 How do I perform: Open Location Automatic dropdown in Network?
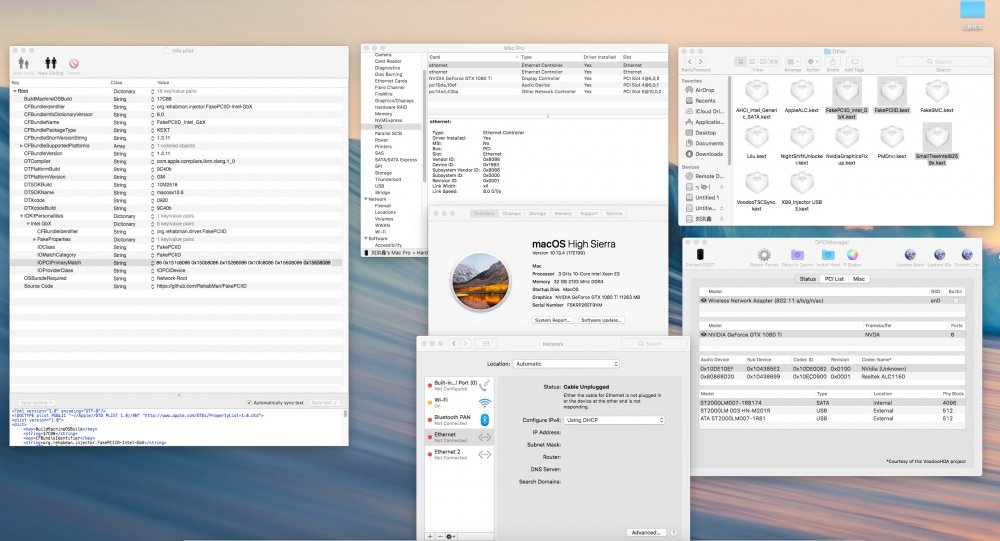[x=566, y=364]
